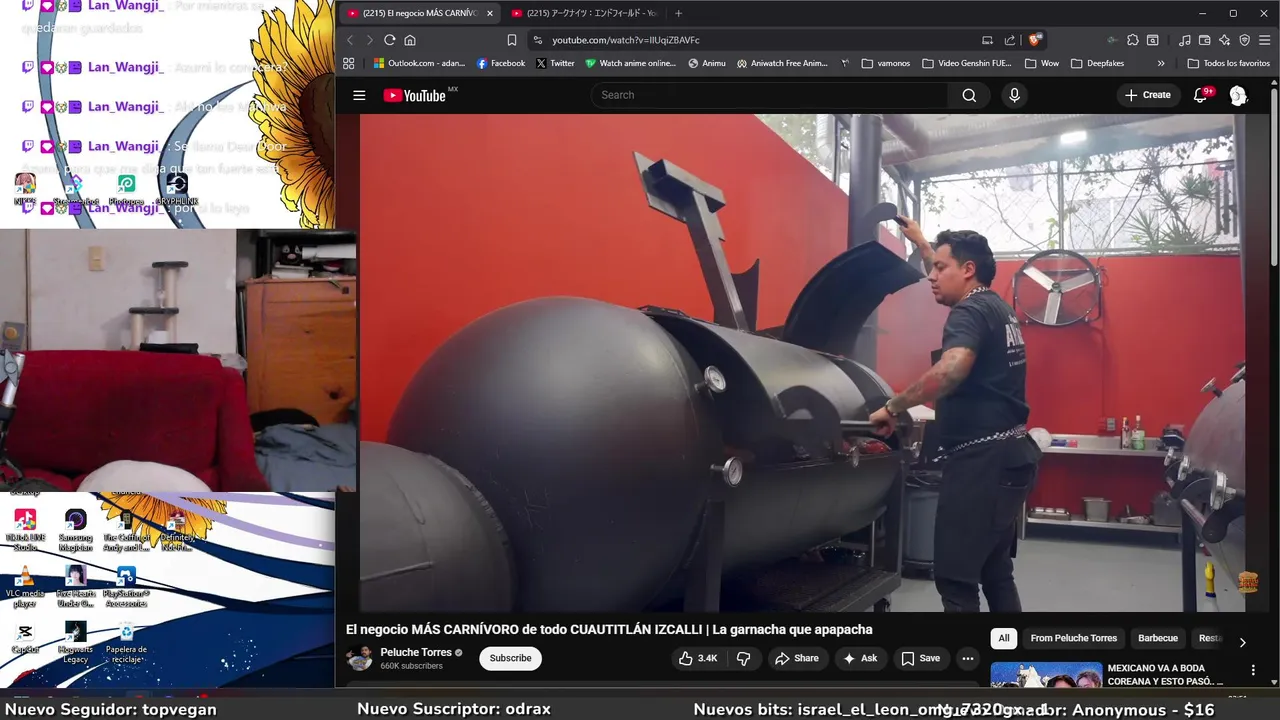Start voice search with the microphone

click(1014, 95)
